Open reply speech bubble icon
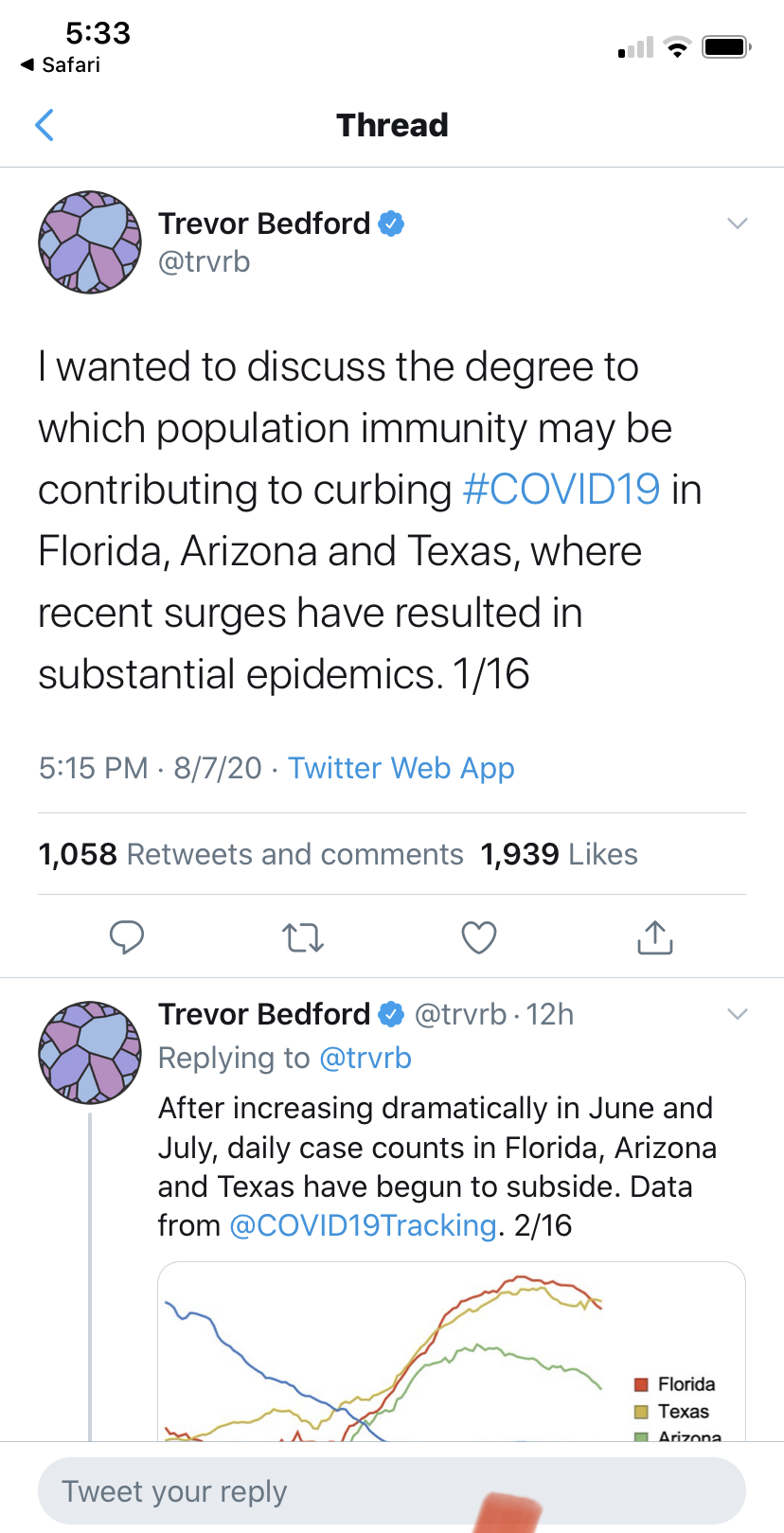The height and width of the screenshot is (1533, 784). point(127,936)
